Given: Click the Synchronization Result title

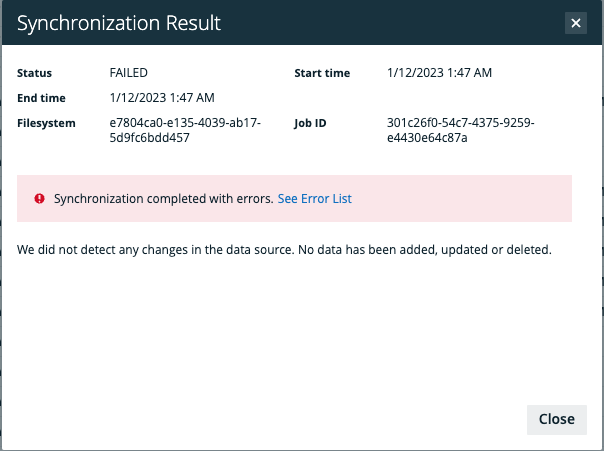Looking at the screenshot, I should click(x=119, y=23).
